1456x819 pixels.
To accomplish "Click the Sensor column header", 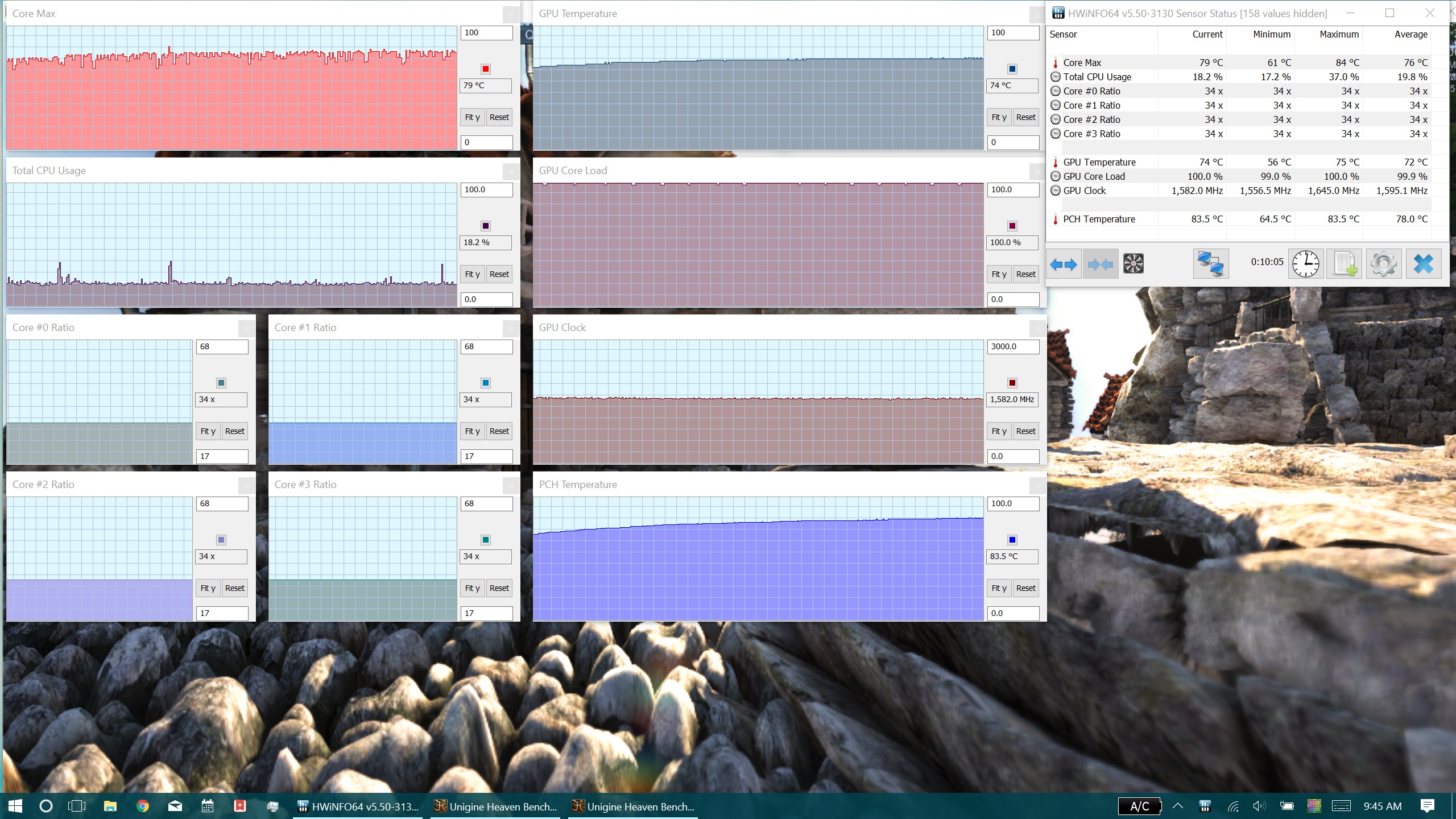I will click(1102, 35).
